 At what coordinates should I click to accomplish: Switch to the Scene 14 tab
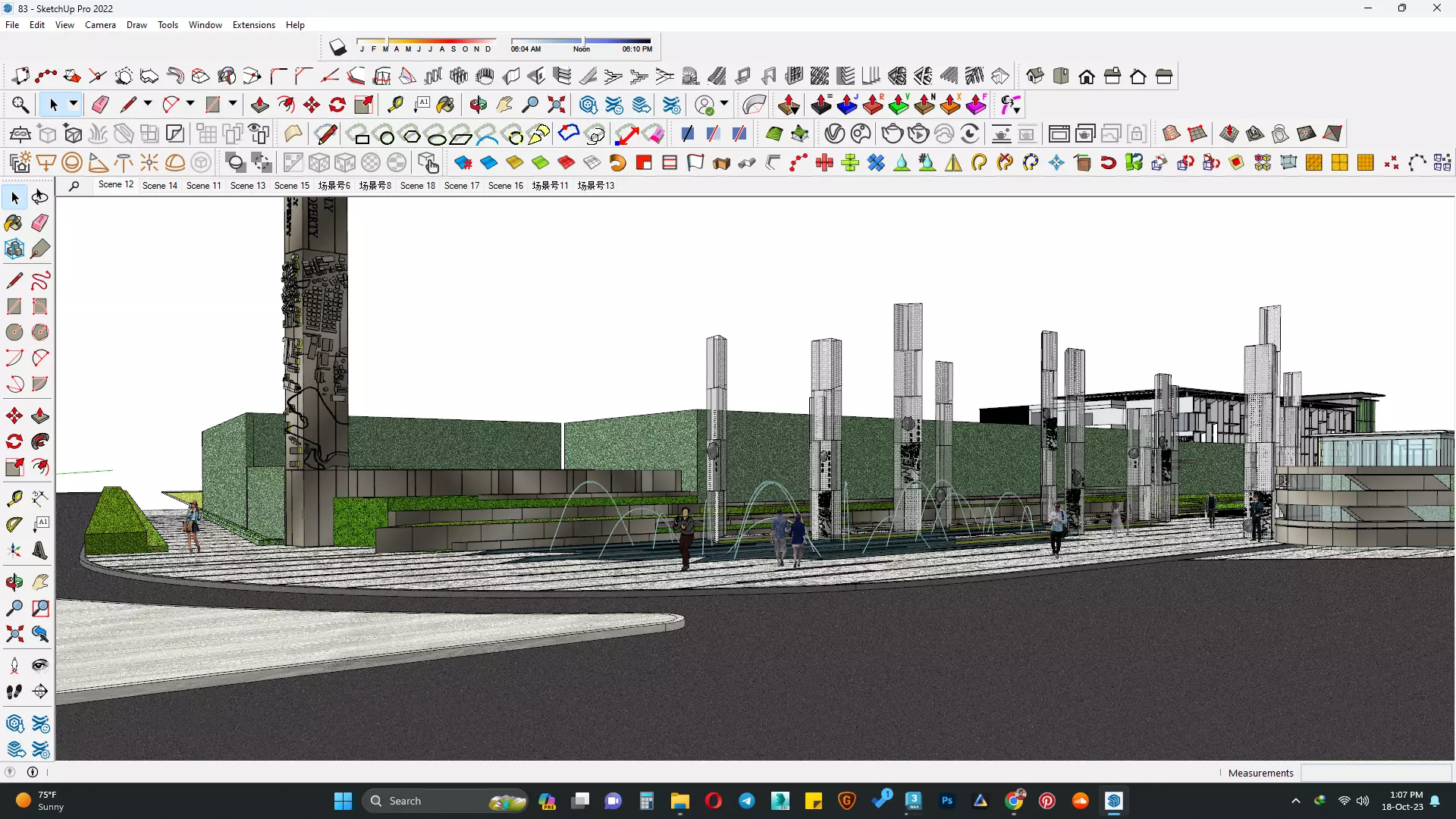coord(159,185)
